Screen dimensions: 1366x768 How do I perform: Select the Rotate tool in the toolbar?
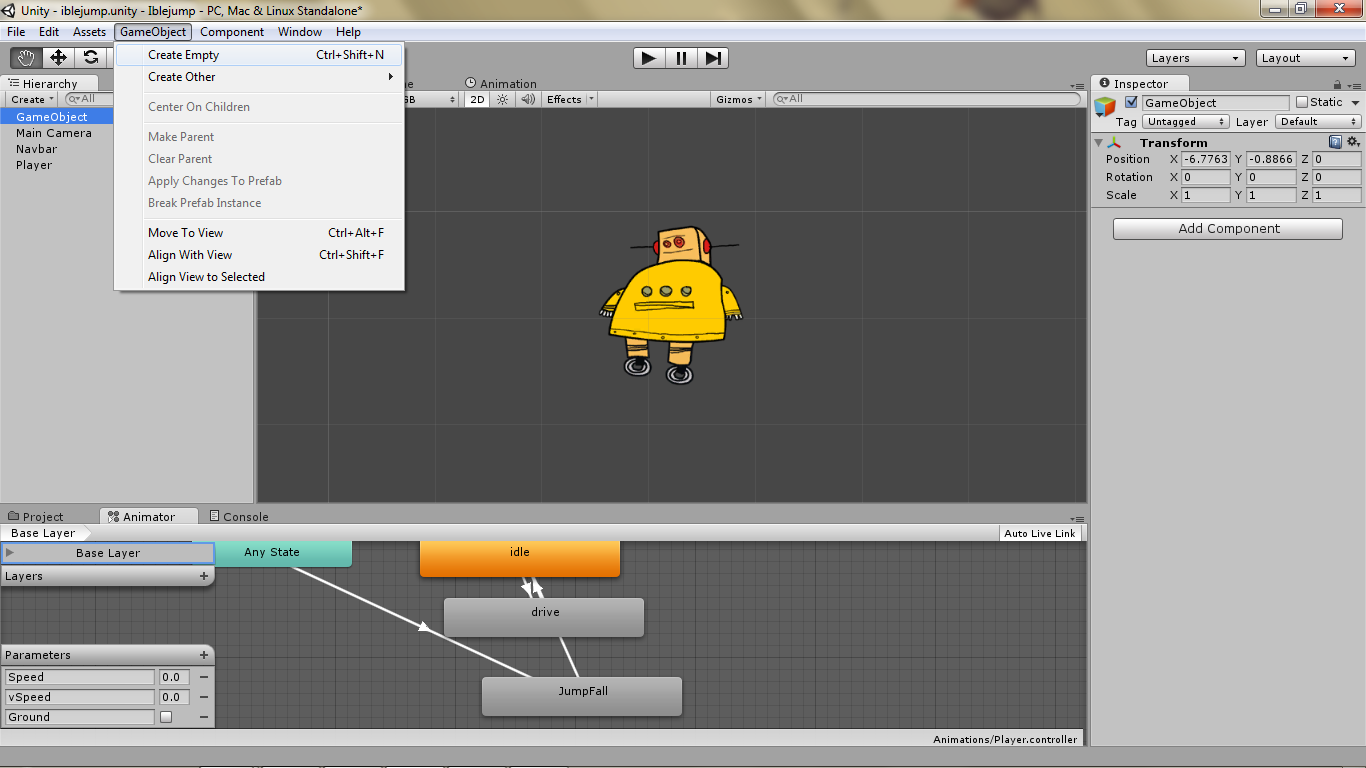(91, 58)
